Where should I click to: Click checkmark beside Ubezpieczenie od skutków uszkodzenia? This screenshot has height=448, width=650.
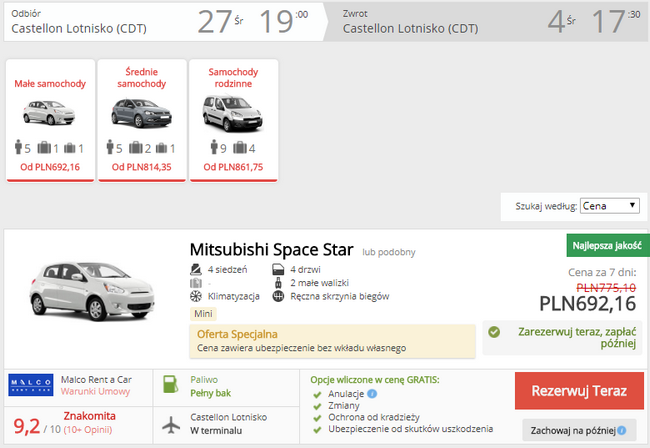click(x=318, y=429)
